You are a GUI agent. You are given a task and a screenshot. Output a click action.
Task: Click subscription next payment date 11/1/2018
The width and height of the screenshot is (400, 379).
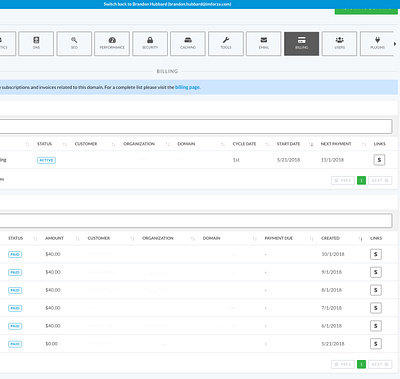[332, 160]
